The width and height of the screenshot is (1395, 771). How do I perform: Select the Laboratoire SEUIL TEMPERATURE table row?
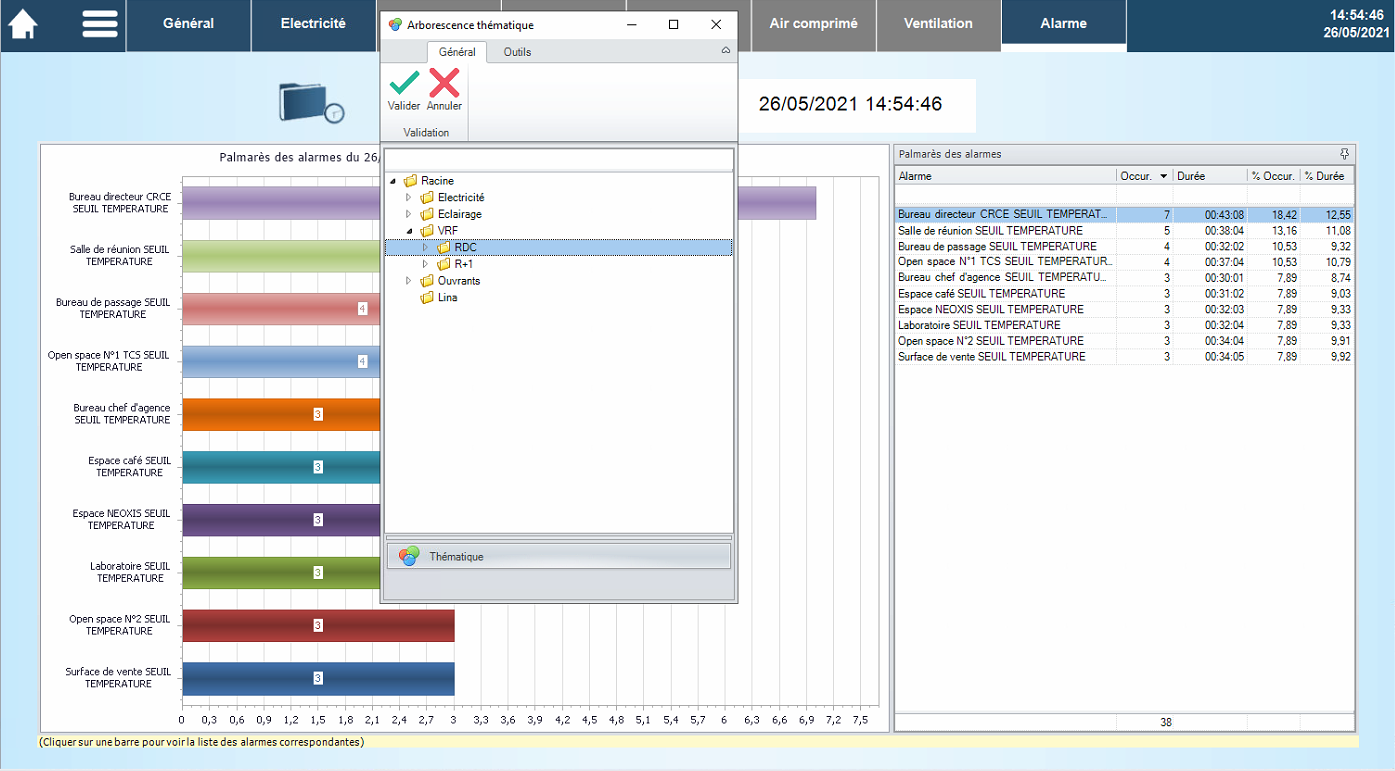[1124, 325]
